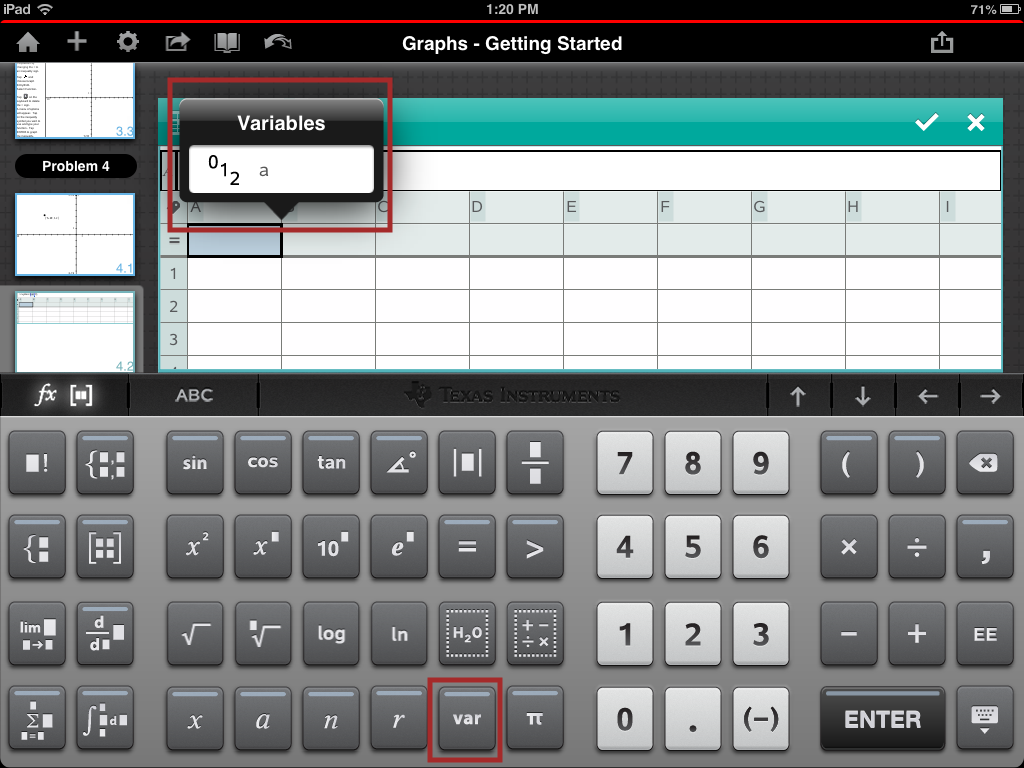Tap the Home icon in top bar
Viewport: 1024px width, 768px height.
click(28, 43)
